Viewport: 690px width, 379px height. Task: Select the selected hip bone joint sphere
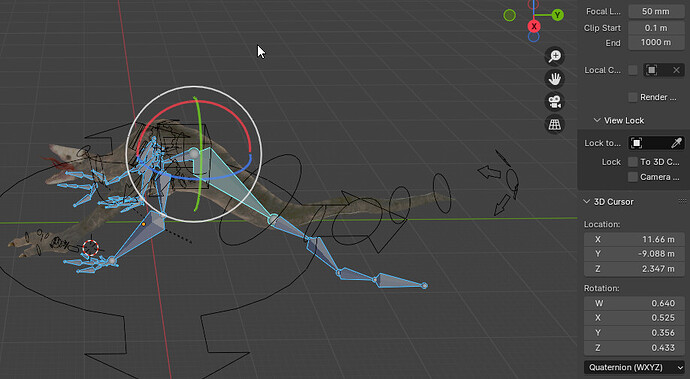click(x=194, y=154)
